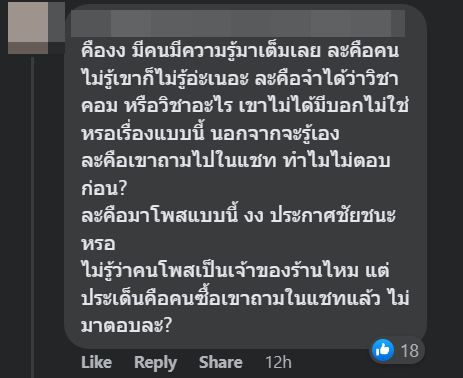Like this comment
The height and width of the screenshot is (378, 463).
click(96, 362)
